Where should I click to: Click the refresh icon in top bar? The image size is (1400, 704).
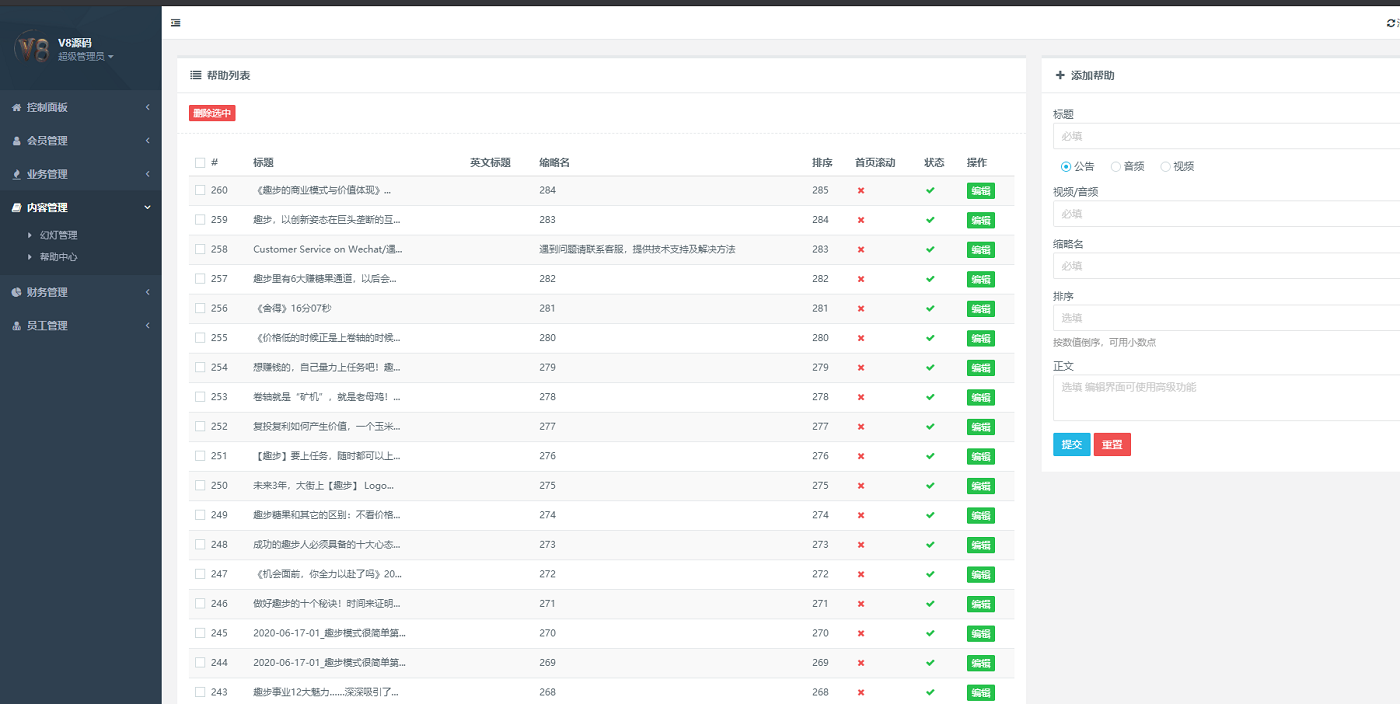coord(1390,23)
